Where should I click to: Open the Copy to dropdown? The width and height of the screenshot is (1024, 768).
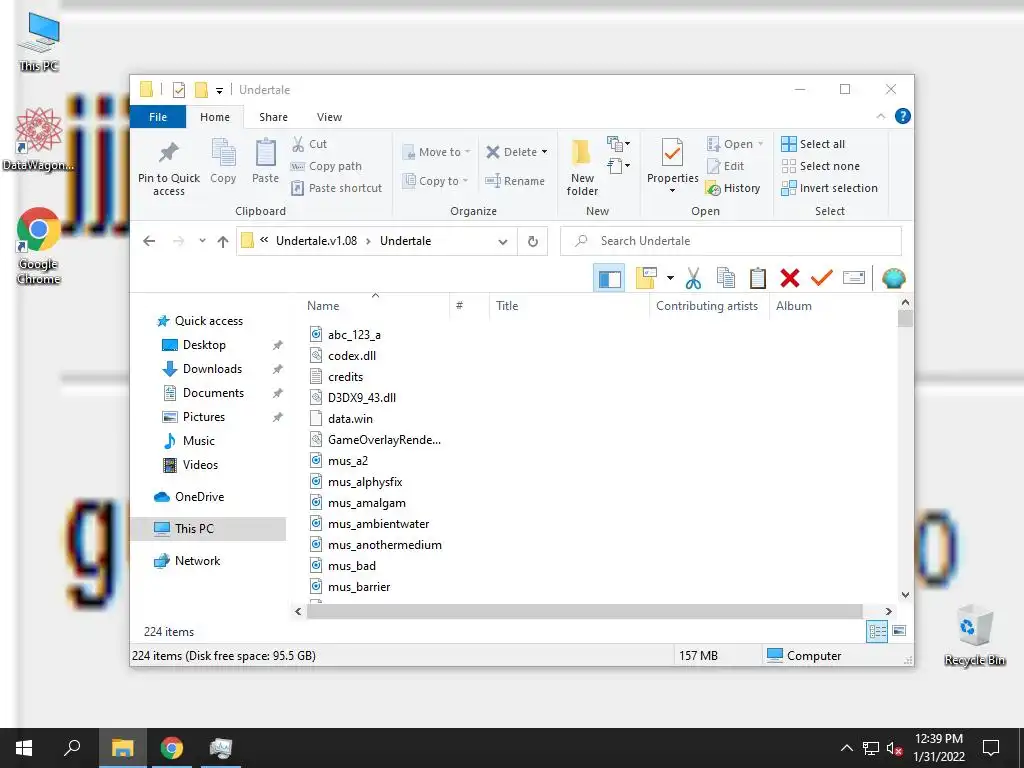(436, 181)
